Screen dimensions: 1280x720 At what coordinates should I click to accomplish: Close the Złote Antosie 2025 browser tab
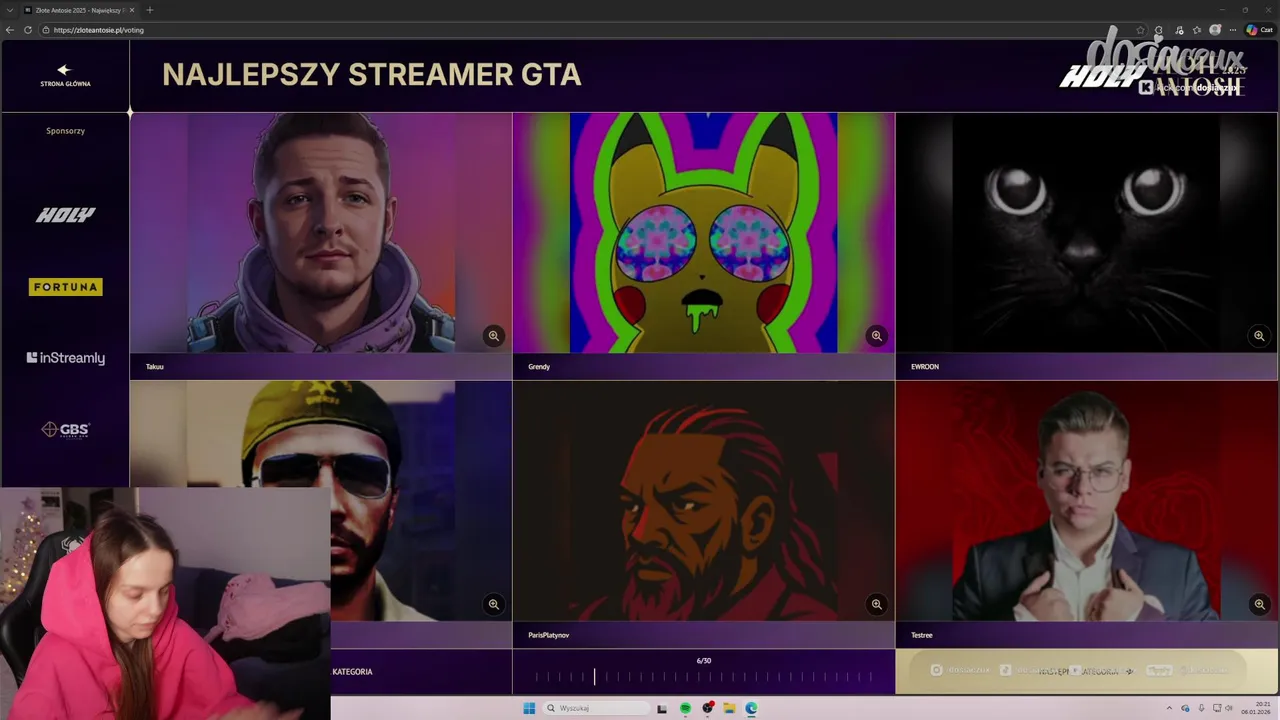coord(132,10)
